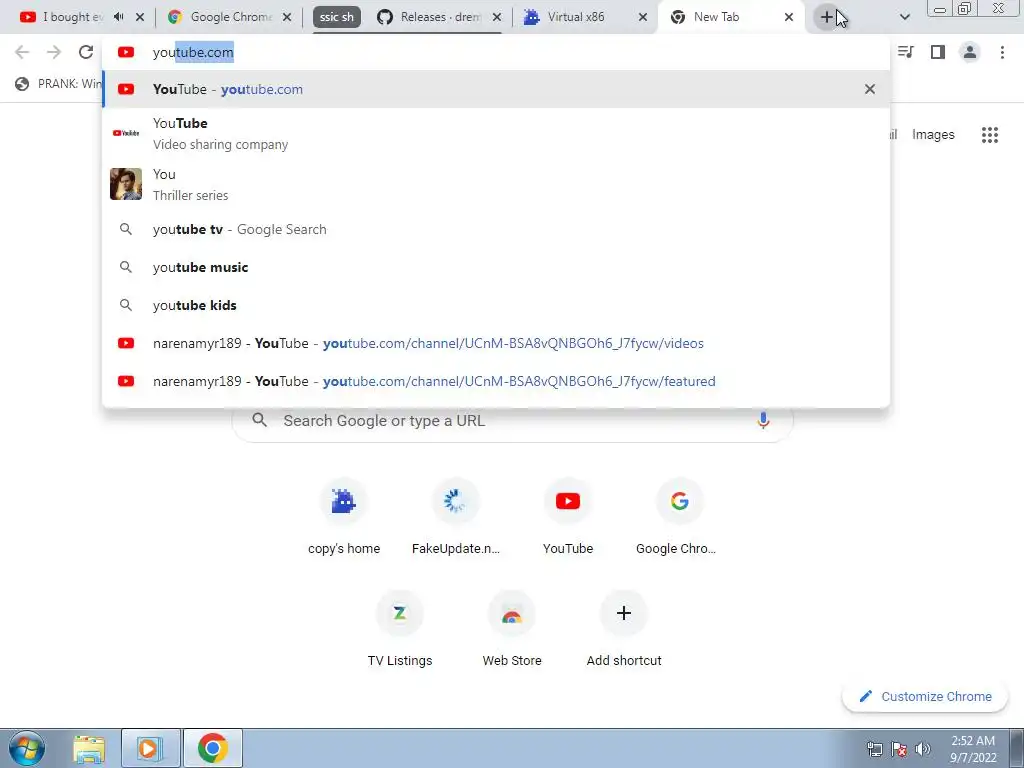Click the 'Search Google or type a URL' box

tap(513, 421)
